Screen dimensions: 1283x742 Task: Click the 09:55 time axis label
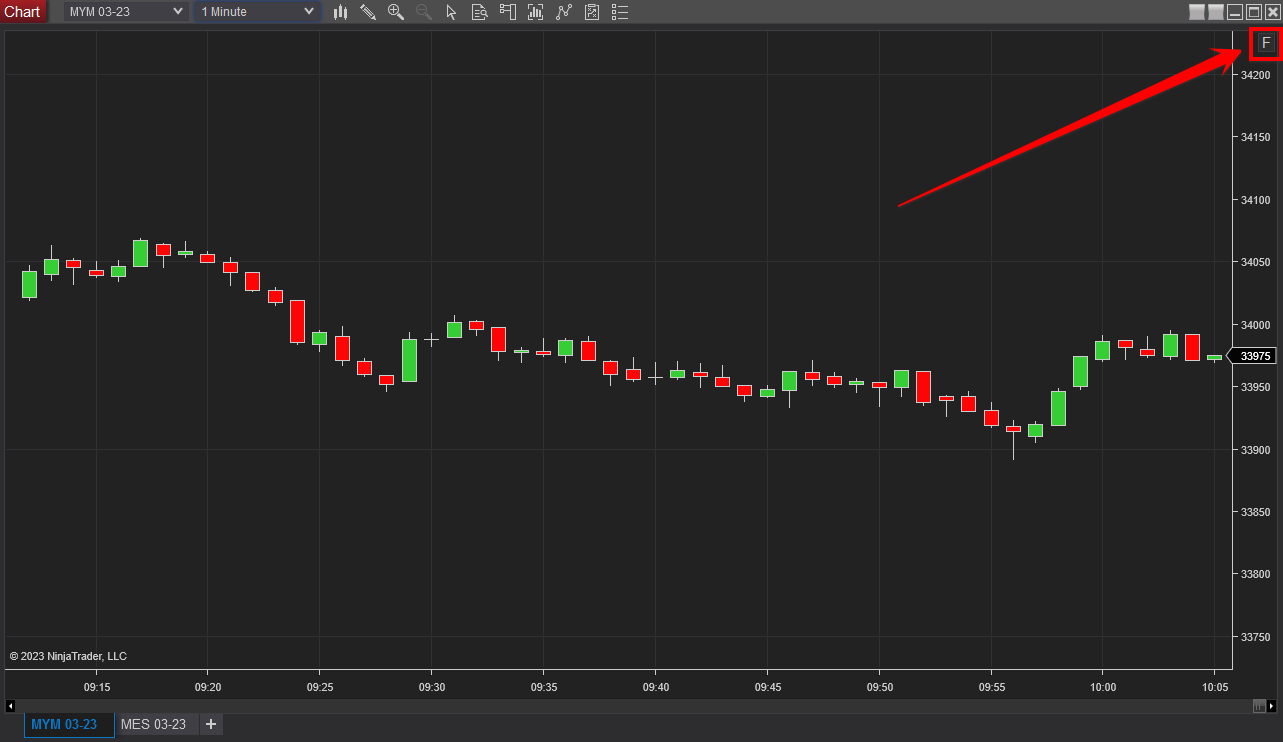pyautogui.click(x=991, y=688)
